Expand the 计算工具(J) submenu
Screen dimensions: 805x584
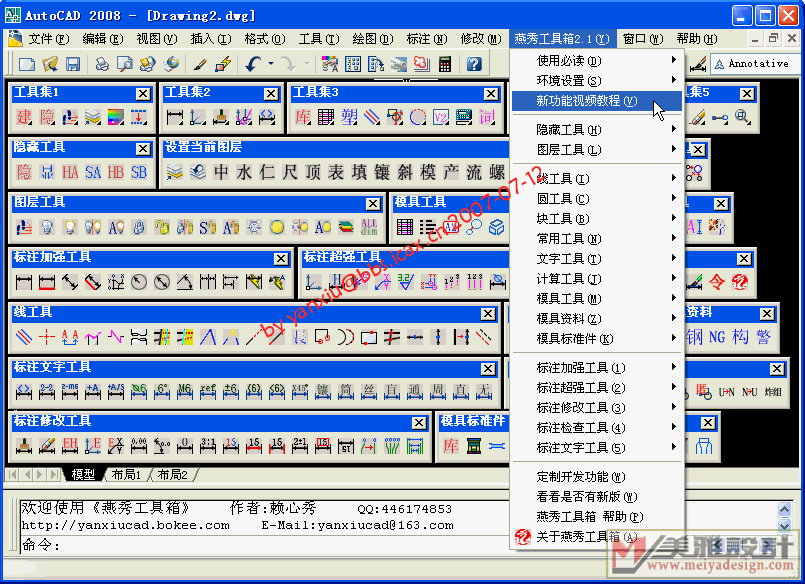[598, 279]
